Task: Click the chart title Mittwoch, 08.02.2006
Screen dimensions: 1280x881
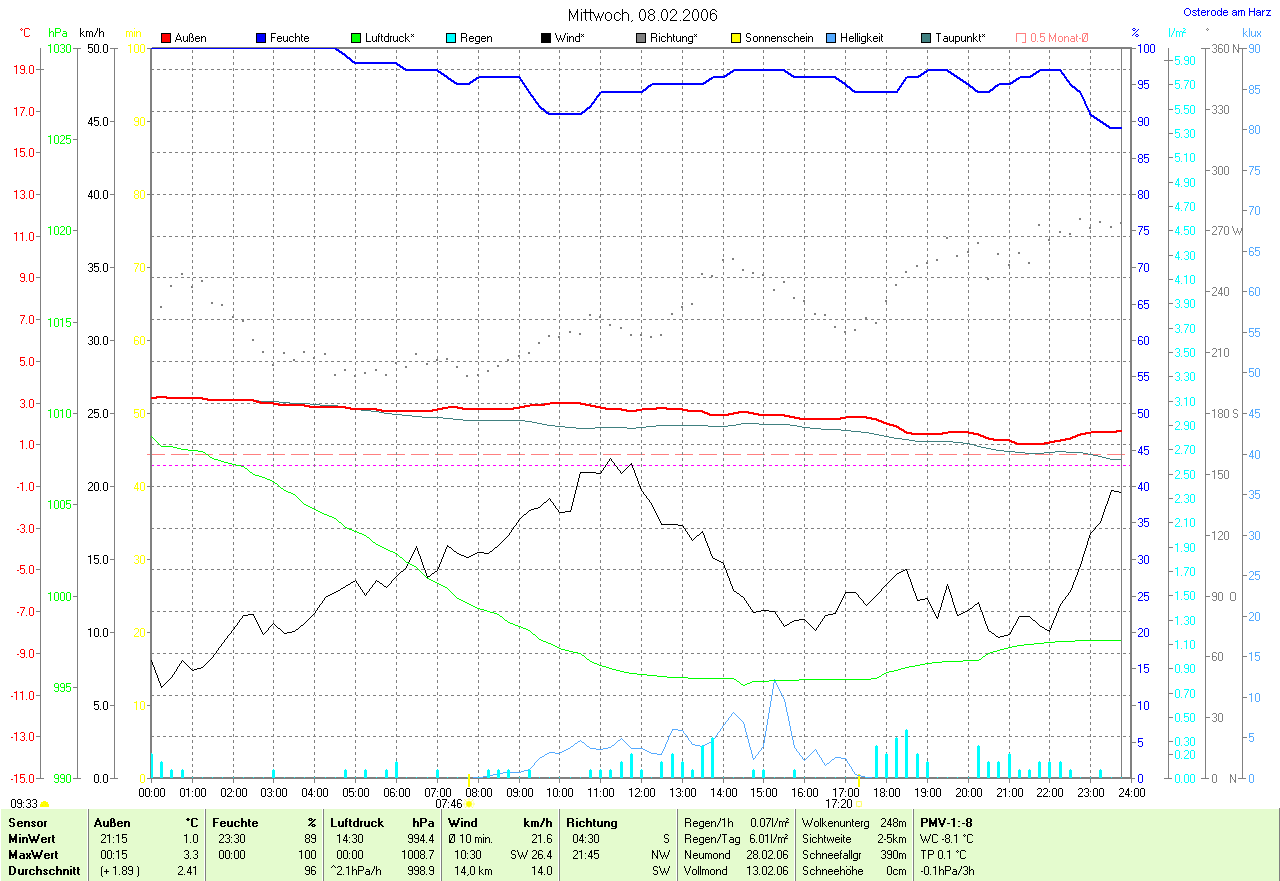Action: coord(640,15)
